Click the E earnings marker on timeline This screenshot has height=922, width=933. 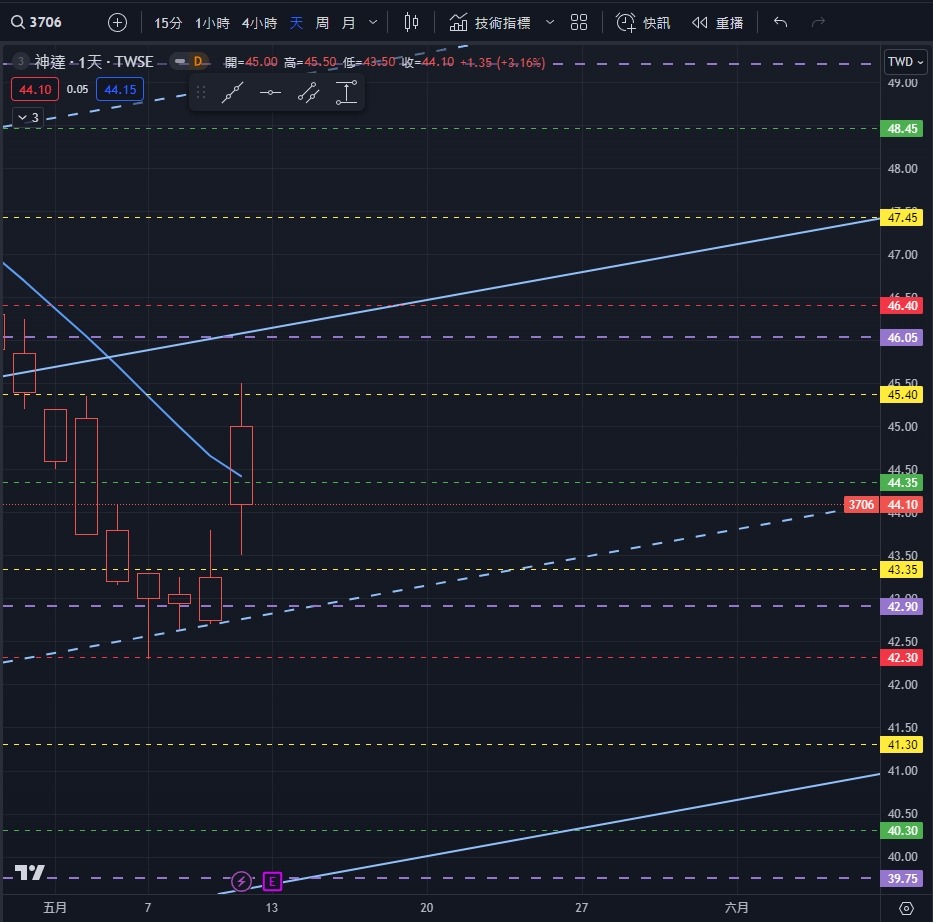pos(272,881)
